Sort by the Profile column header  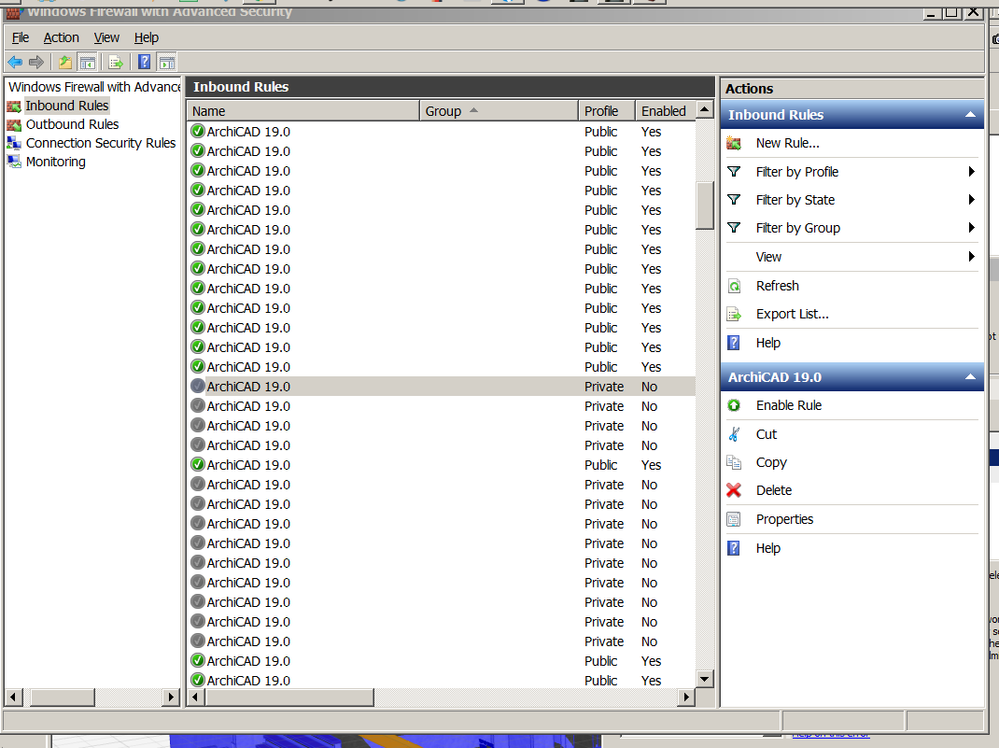607,111
